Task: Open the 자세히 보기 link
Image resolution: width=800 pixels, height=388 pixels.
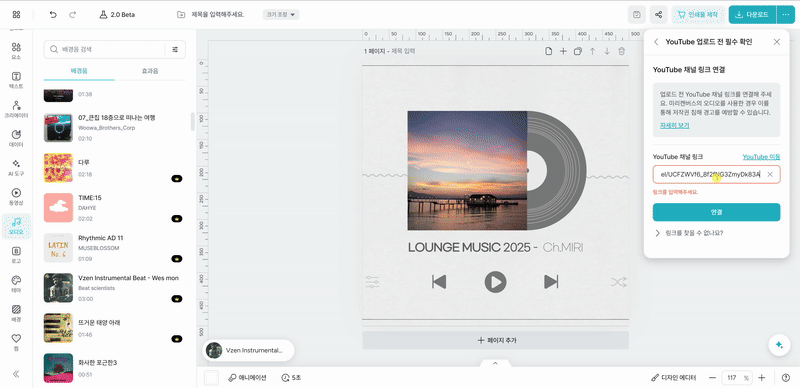Action: tap(674, 125)
